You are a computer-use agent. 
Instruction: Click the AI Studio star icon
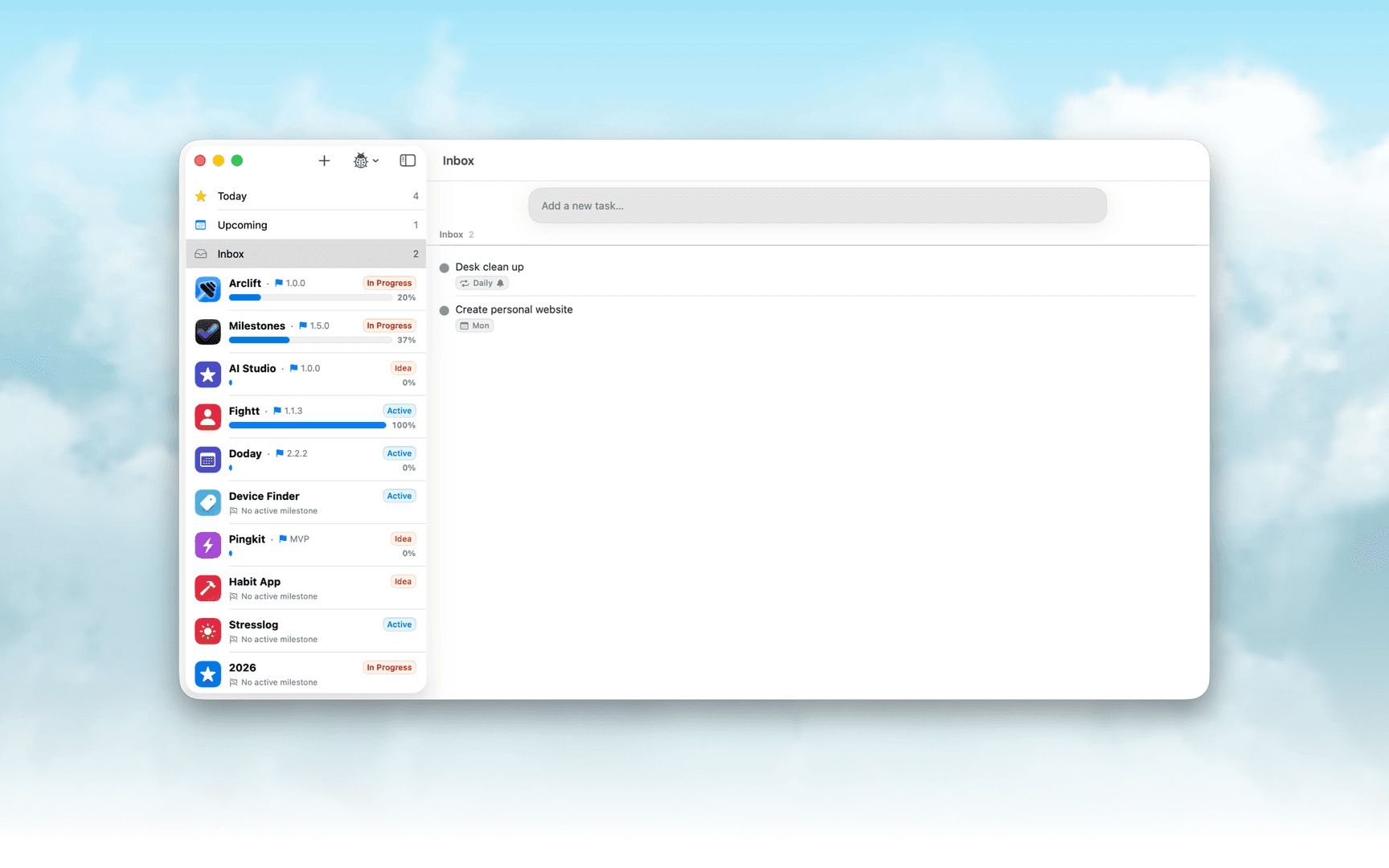coord(208,375)
